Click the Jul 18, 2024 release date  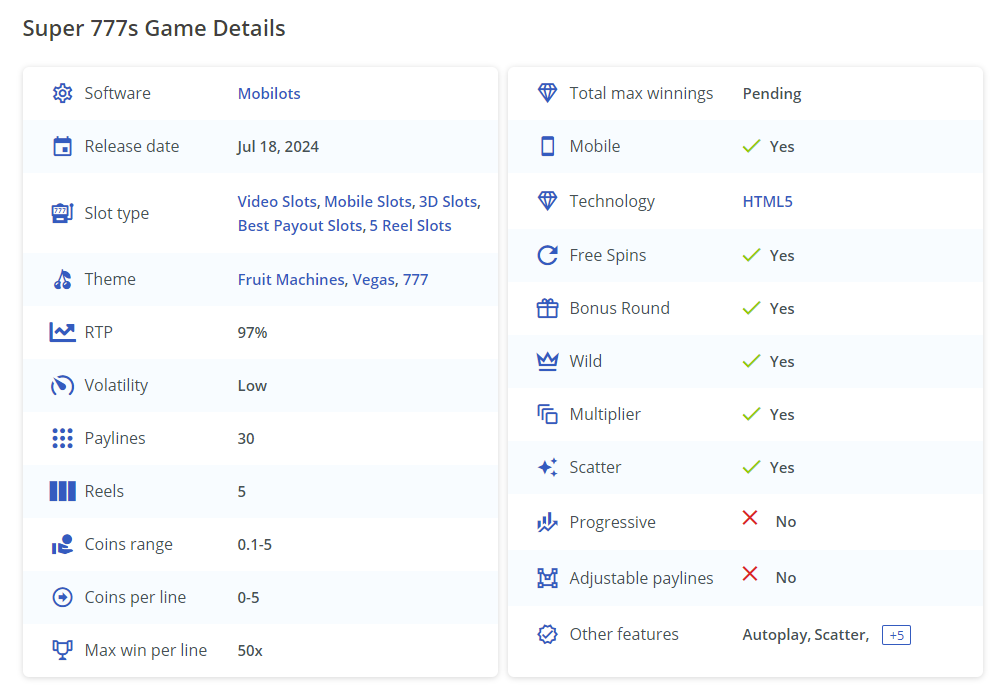point(278,147)
